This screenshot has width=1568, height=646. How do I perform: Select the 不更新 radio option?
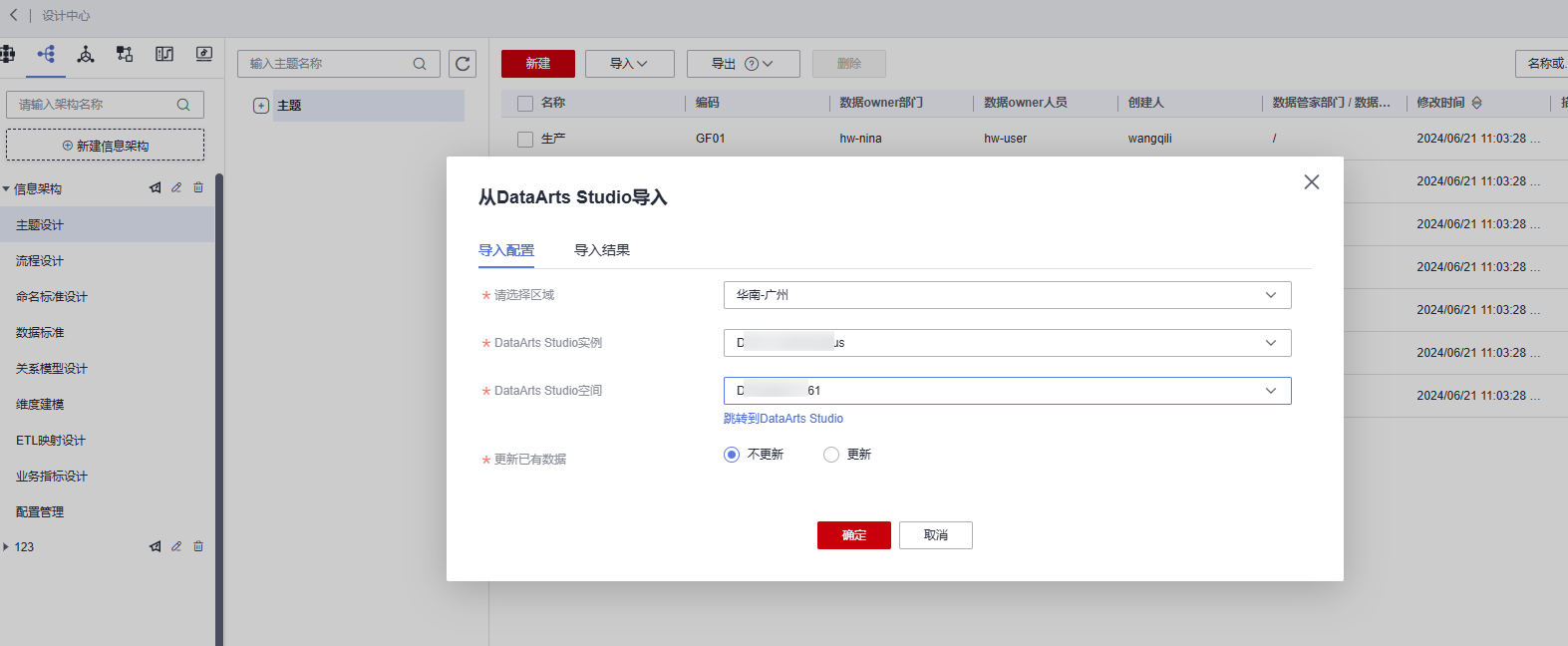tap(732, 455)
